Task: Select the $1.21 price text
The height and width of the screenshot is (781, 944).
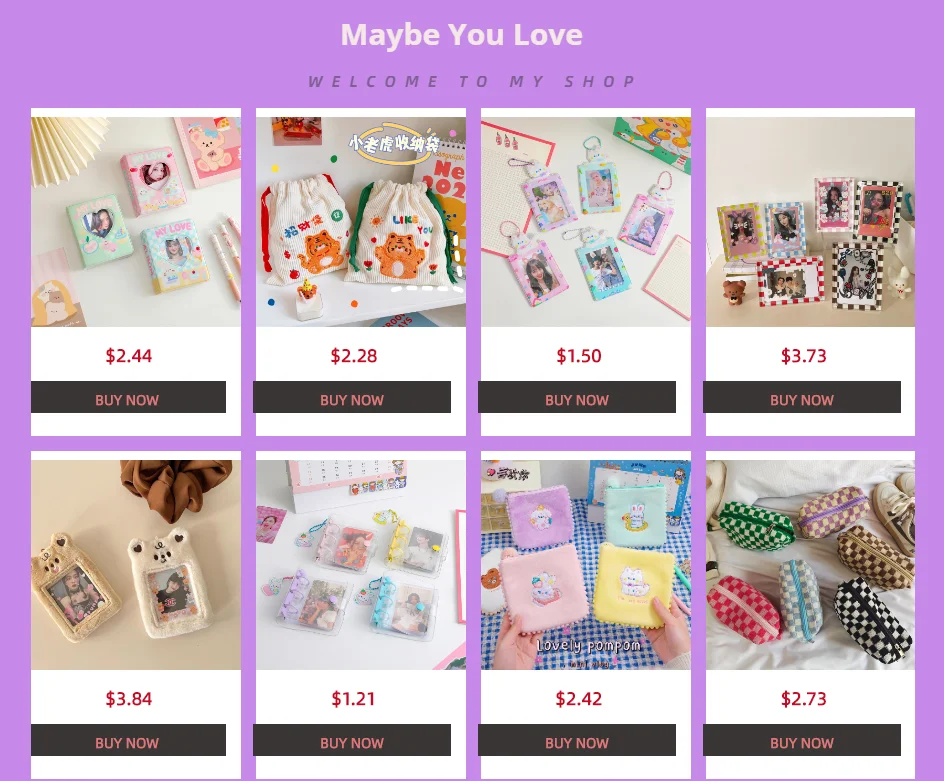Action: click(x=353, y=699)
